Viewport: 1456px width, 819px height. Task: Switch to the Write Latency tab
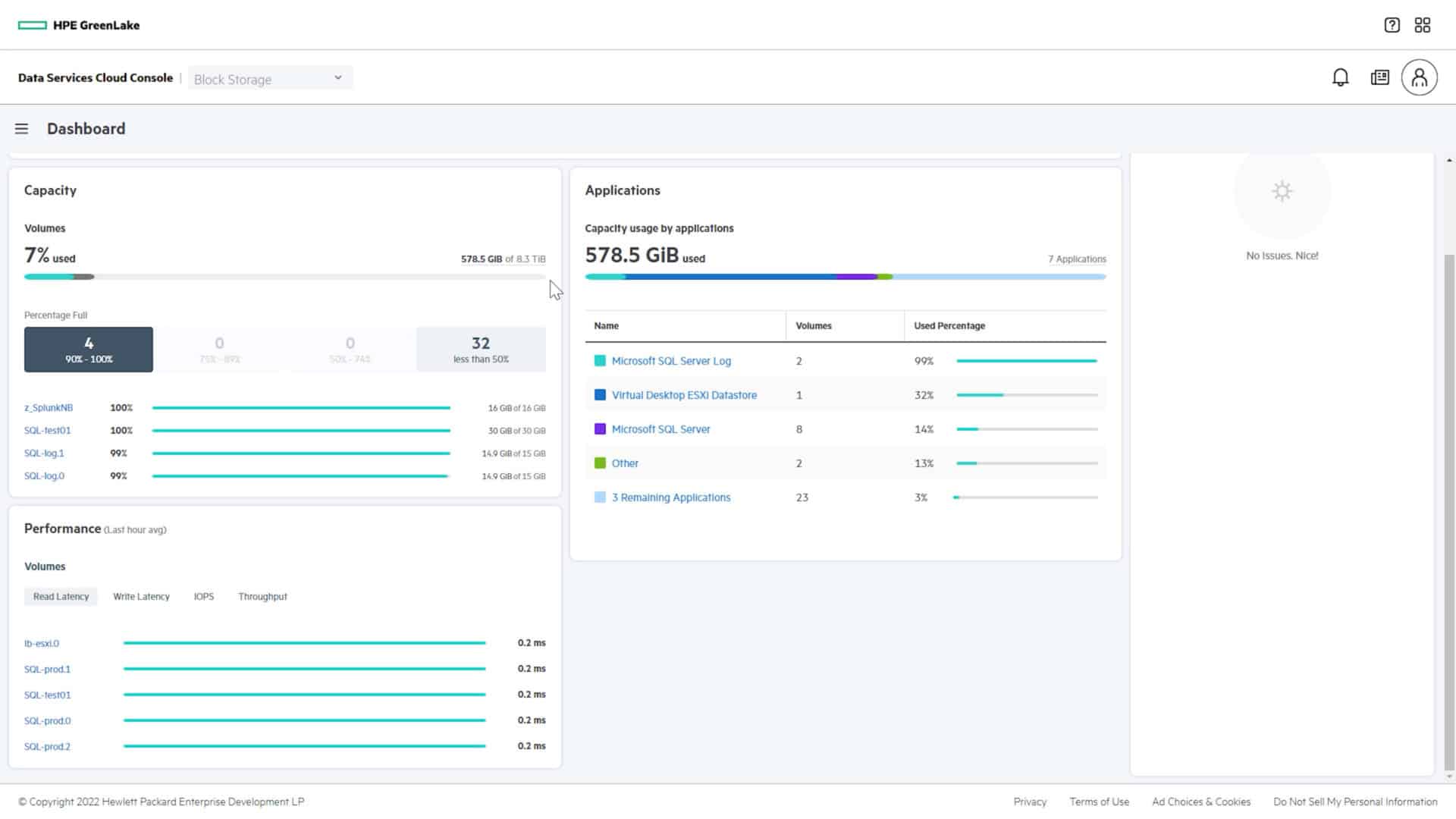click(141, 597)
